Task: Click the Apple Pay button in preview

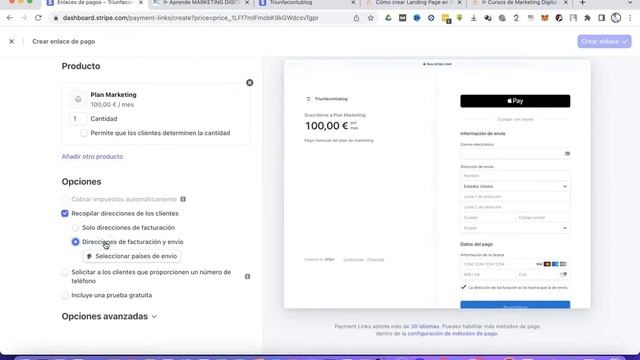Action: pyautogui.click(x=515, y=101)
